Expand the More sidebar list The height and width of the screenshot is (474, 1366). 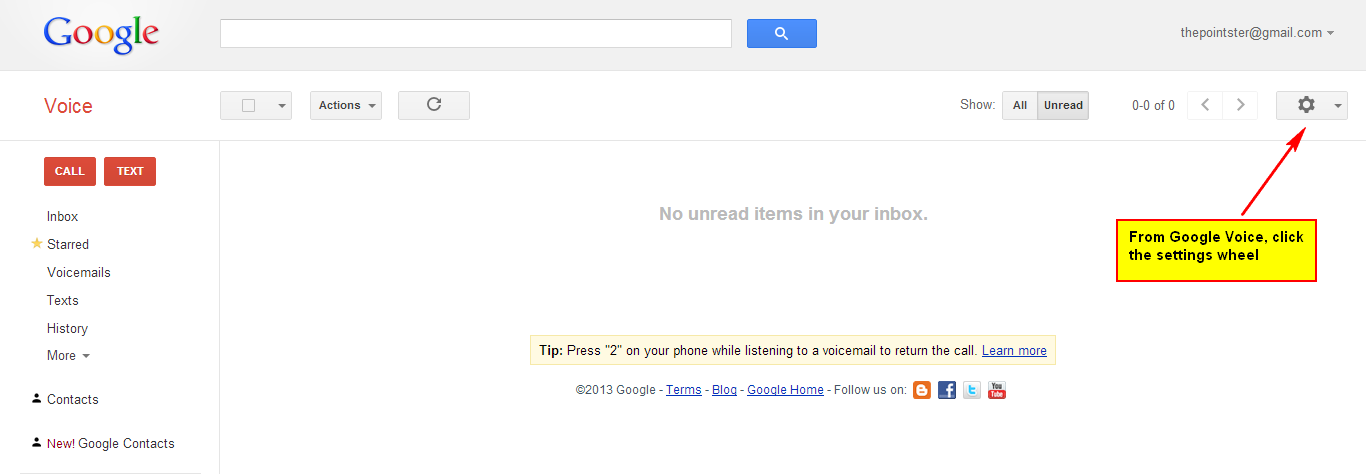pos(68,355)
